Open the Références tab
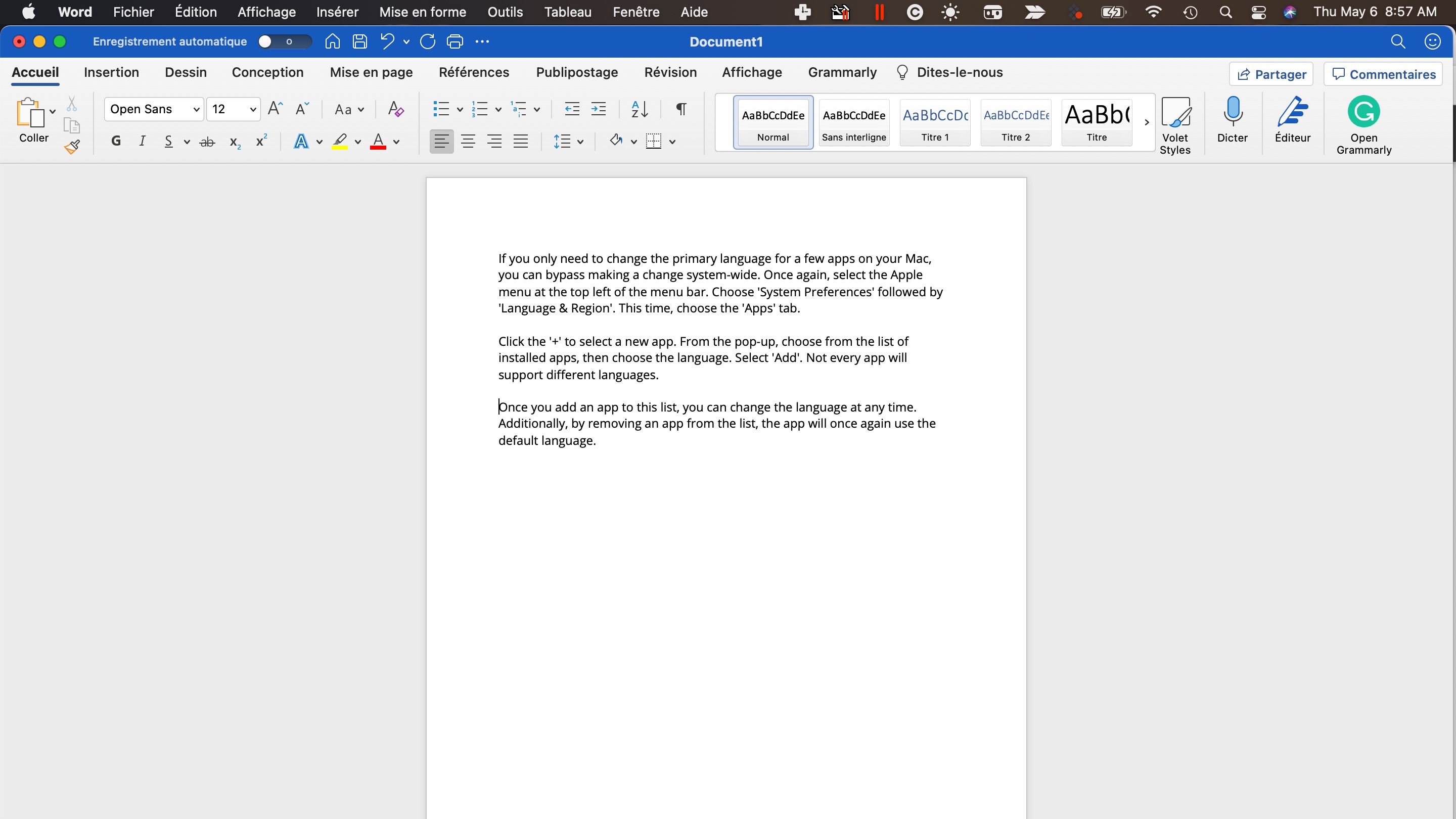The height and width of the screenshot is (819, 1456). (474, 72)
